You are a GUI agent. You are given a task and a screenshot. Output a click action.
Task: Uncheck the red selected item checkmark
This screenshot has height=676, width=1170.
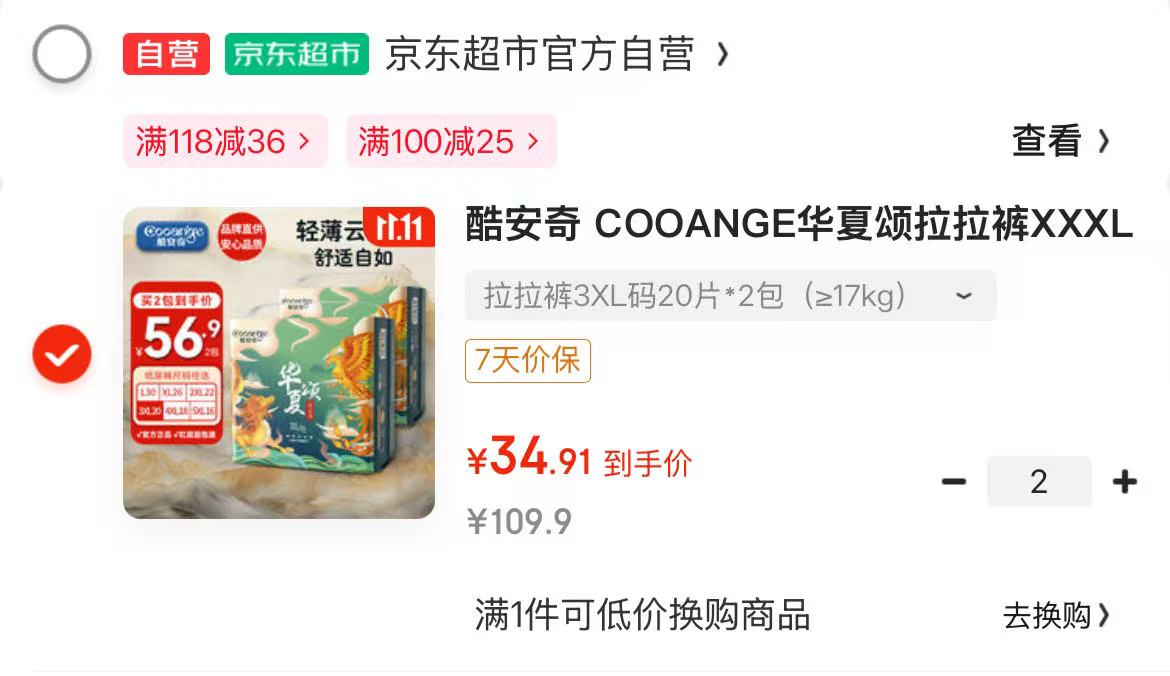click(x=62, y=354)
